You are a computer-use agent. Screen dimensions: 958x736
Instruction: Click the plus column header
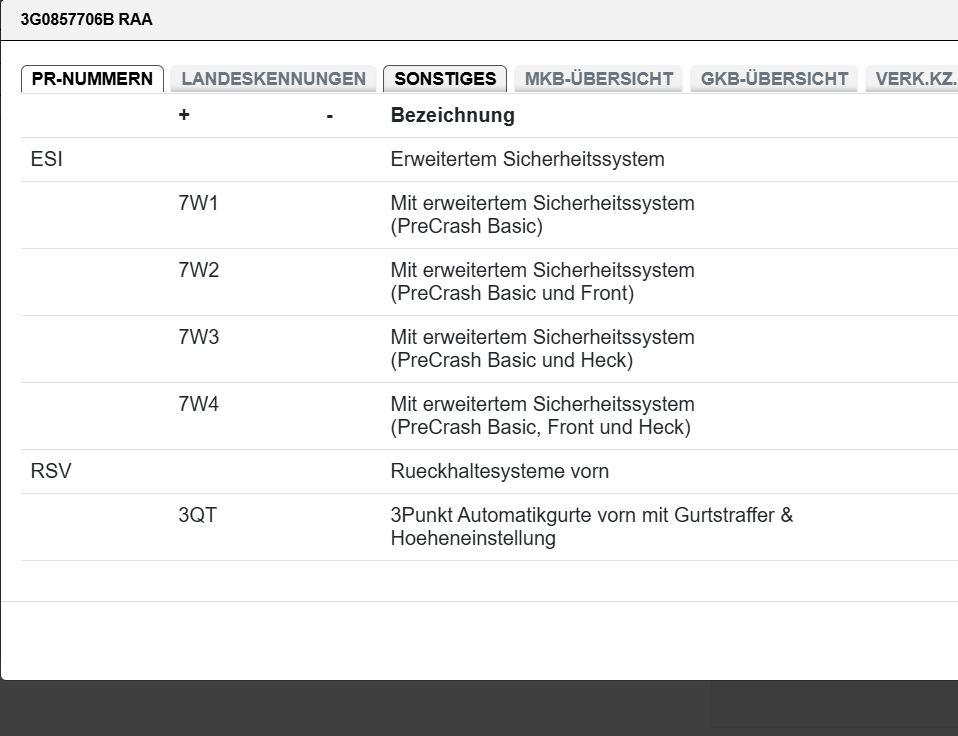pyautogui.click(x=184, y=115)
